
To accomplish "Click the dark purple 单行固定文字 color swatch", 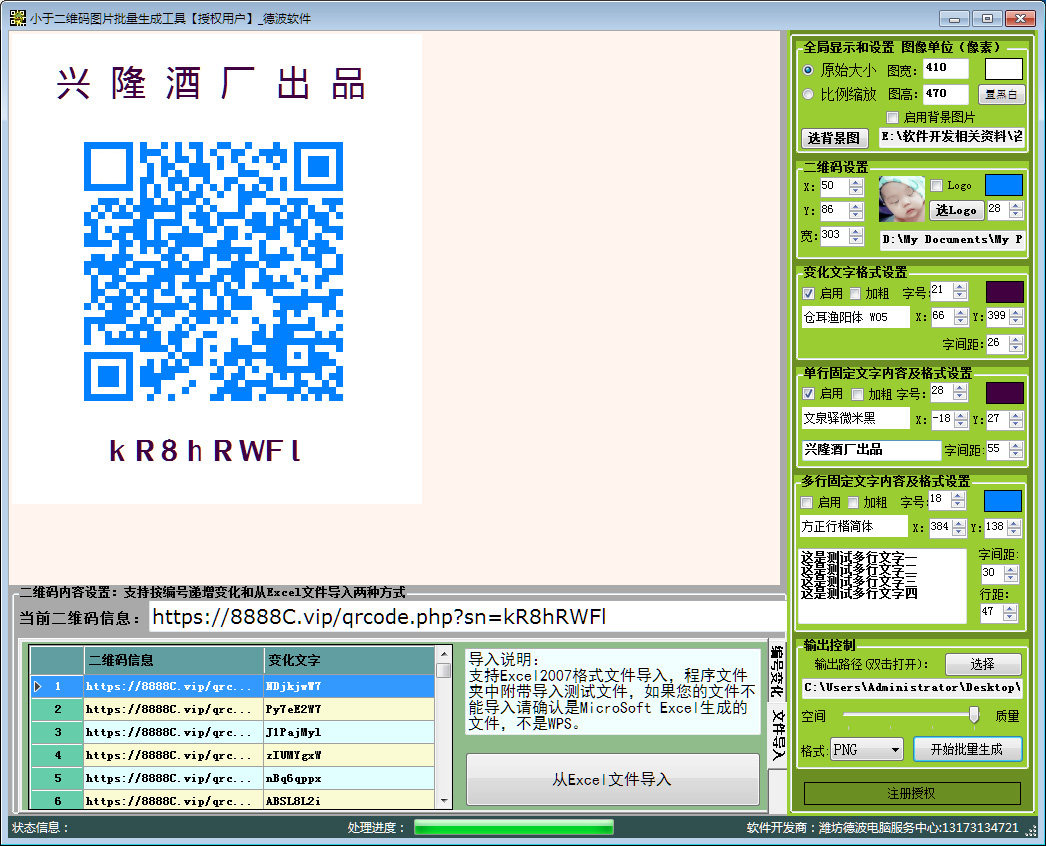I will pos(1005,393).
